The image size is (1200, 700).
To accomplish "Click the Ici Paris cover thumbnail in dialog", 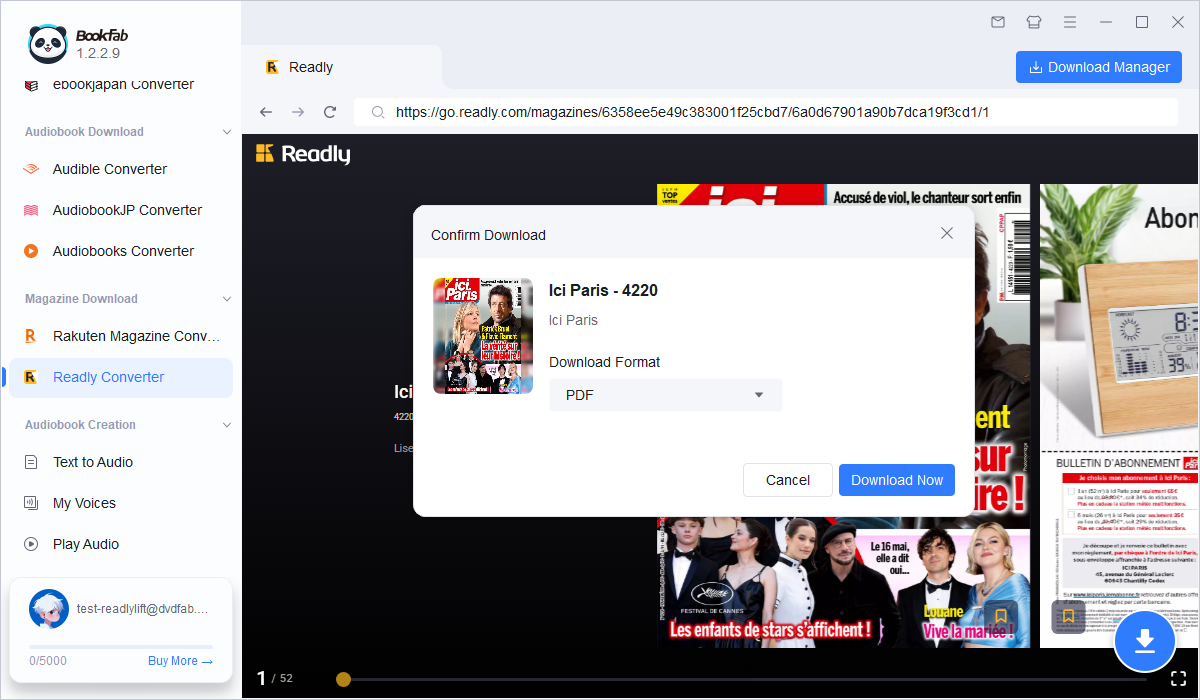I will 483,336.
